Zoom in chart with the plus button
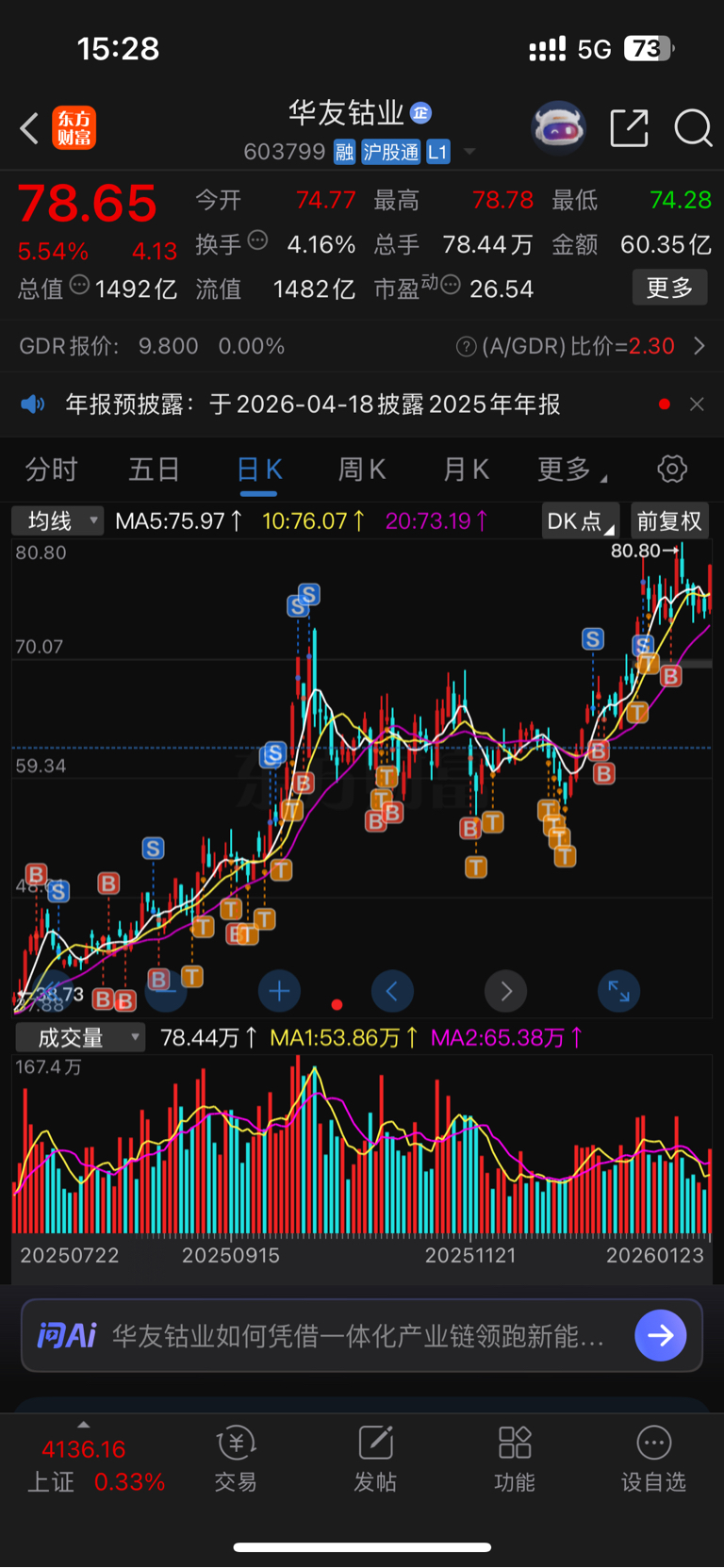 point(279,991)
